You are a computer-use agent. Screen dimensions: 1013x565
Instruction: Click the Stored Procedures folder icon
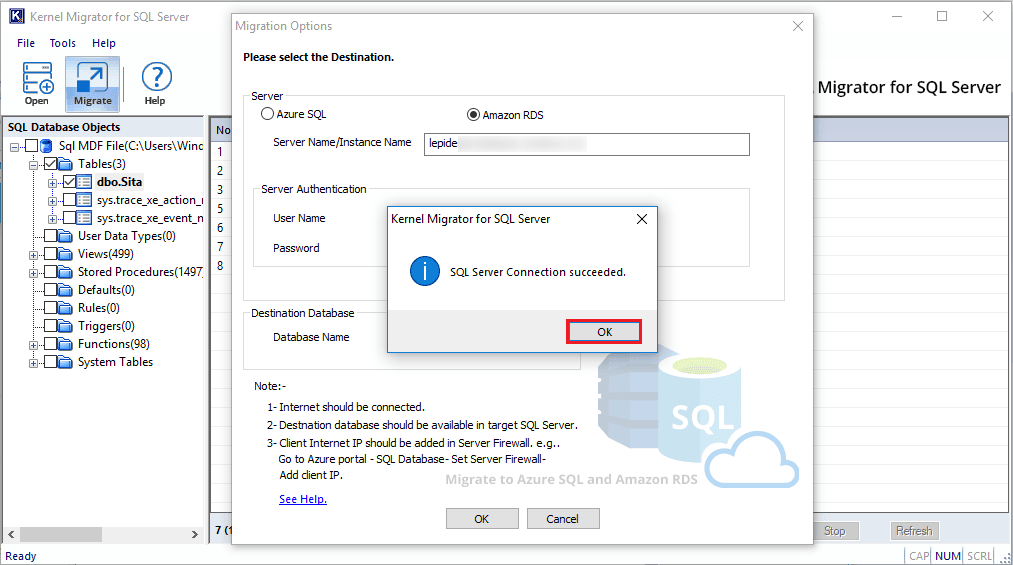[x=65, y=272]
